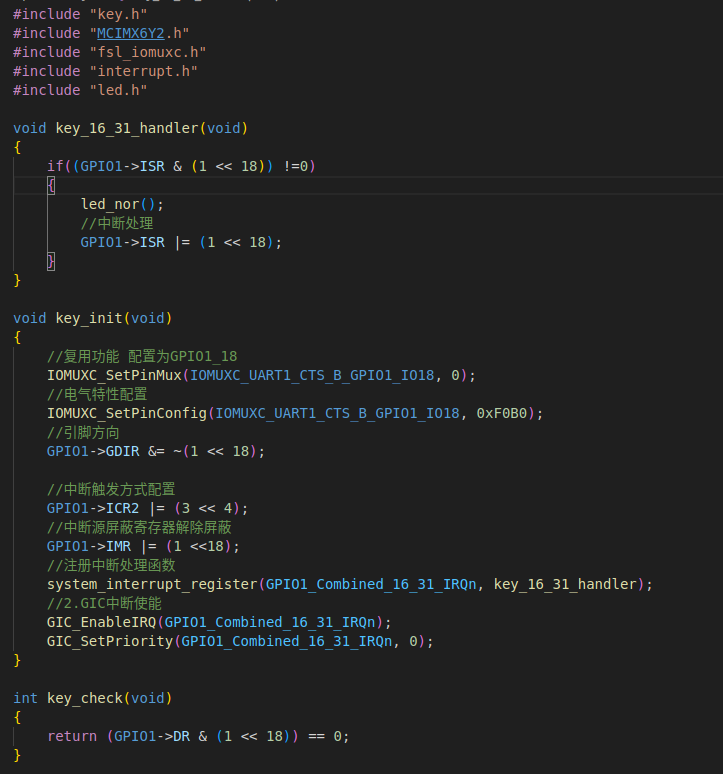Click the GIC_EnableIRQ function call

coord(101,622)
